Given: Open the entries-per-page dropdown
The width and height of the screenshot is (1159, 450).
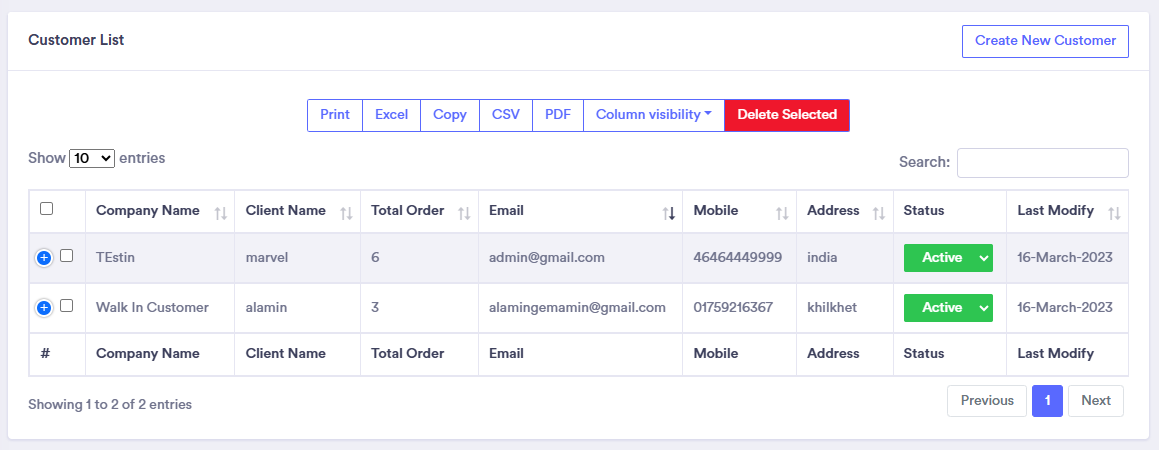Looking at the screenshot, I should tap(92, 158).
